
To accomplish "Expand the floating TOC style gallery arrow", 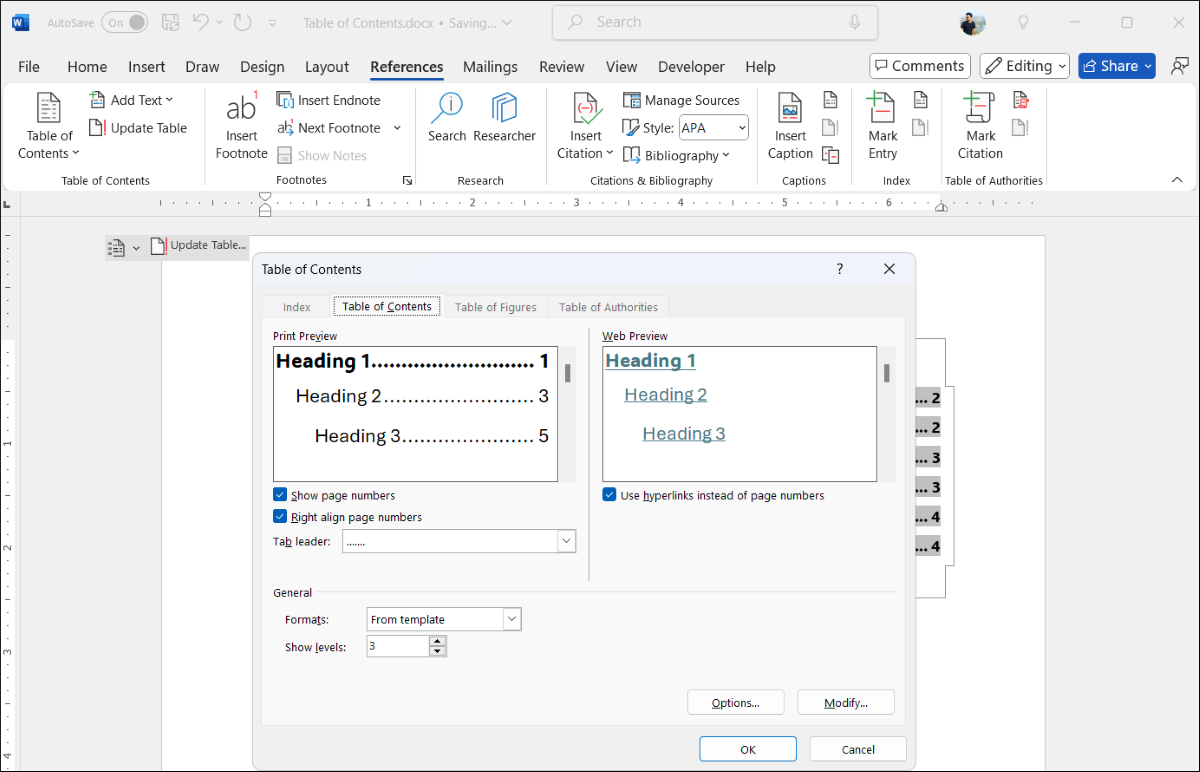I will click(x=136, y=247).
